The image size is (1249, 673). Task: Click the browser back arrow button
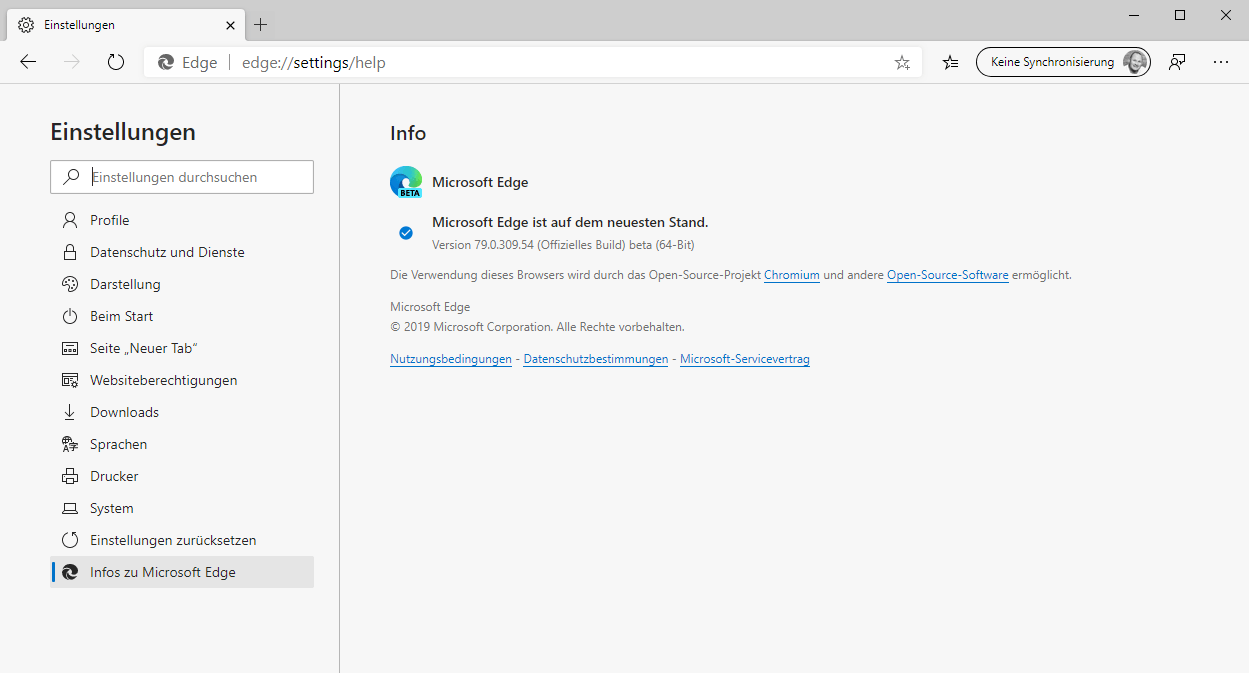(x=28, y=62)
